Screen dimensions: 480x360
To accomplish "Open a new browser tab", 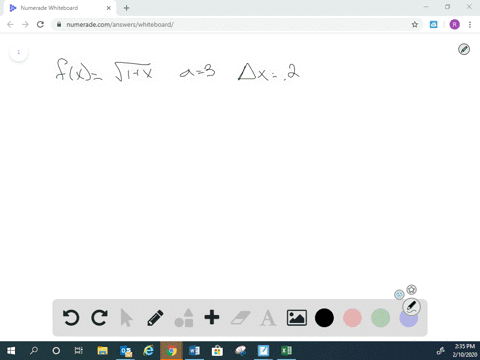I will [x=126, y=8].
